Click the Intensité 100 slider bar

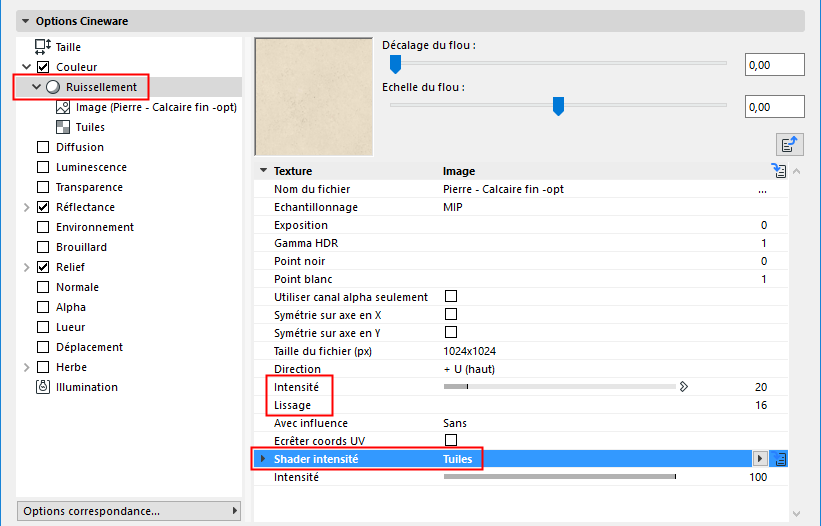point(560,477)
